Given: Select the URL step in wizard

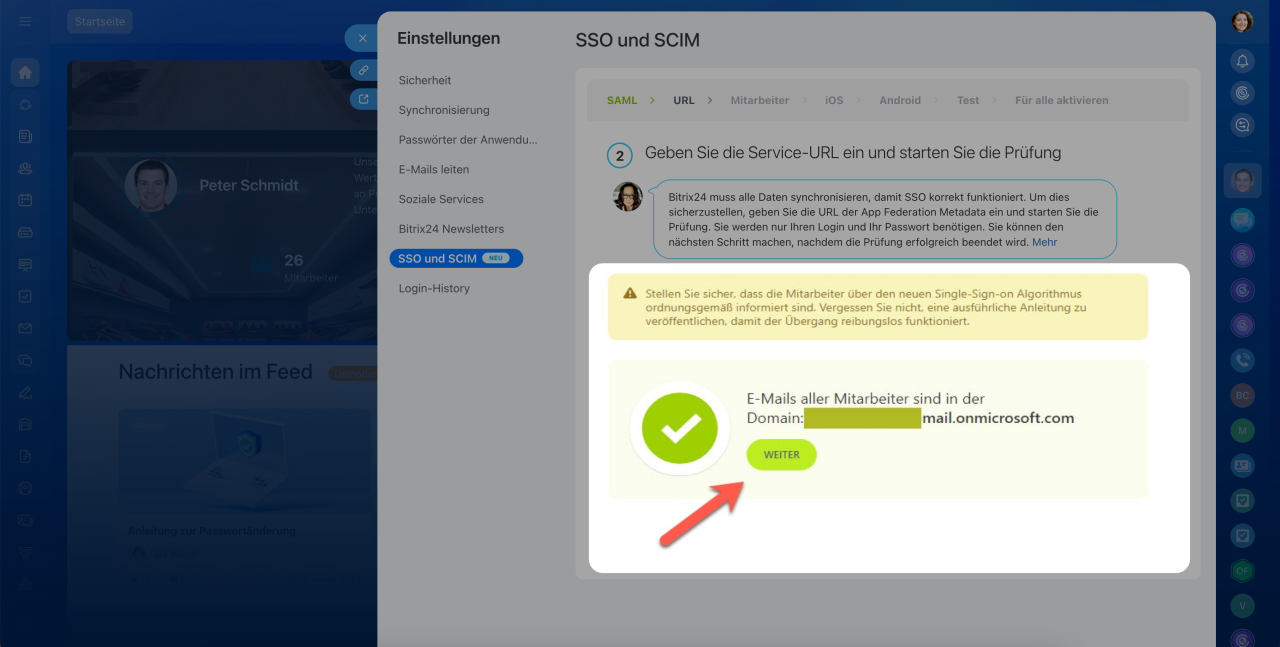Looking at the screenshot, I should click(x=684, y=100).
